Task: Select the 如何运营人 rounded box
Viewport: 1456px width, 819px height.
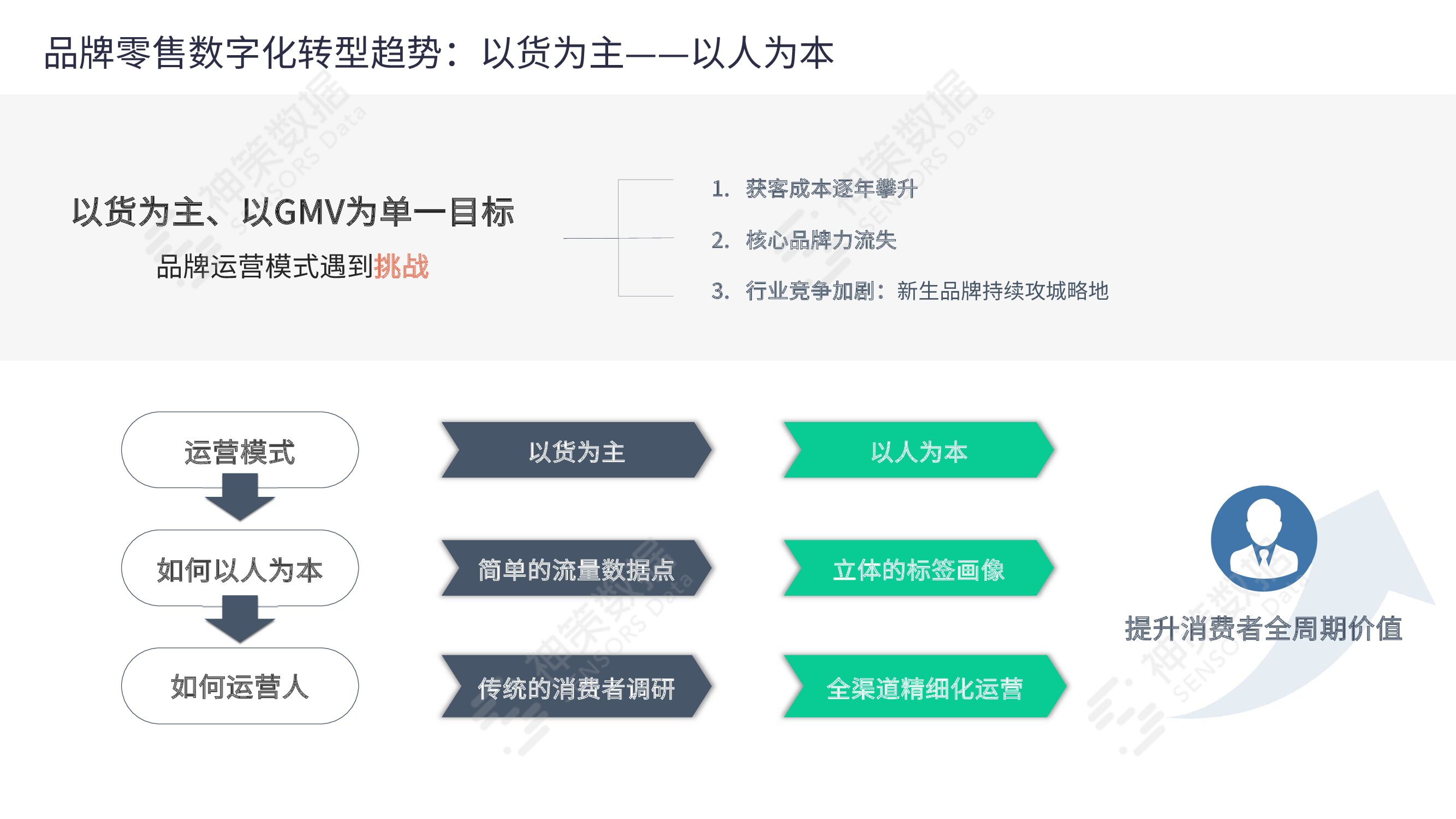Action: (240, 686)
